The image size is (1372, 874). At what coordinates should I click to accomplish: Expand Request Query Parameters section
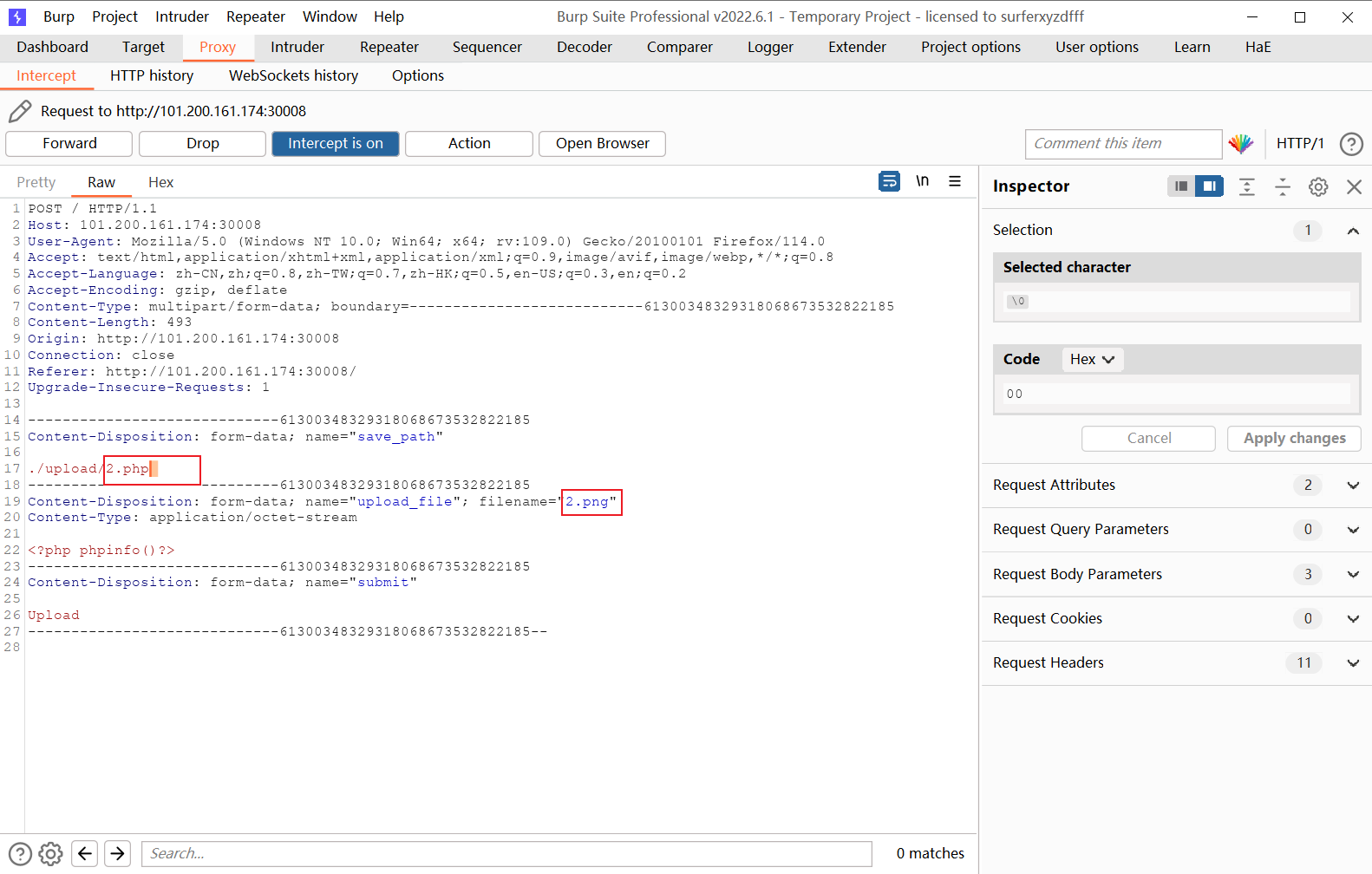click(1352, 530)
